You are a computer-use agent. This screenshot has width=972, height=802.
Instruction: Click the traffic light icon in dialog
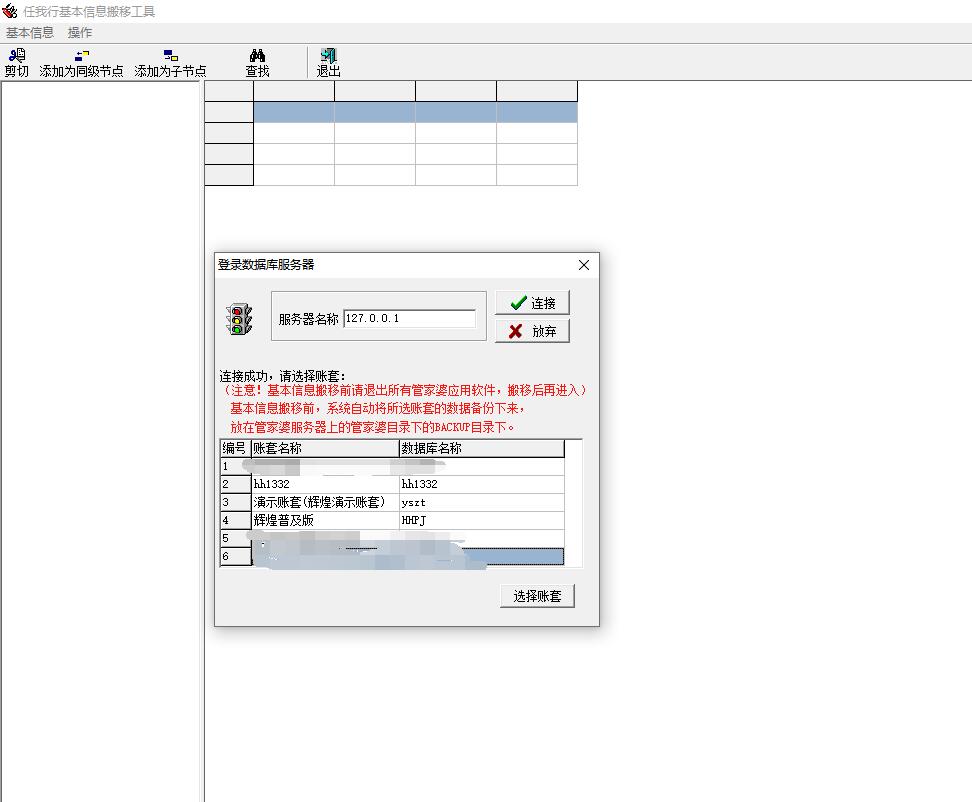(x=239, y=319)
